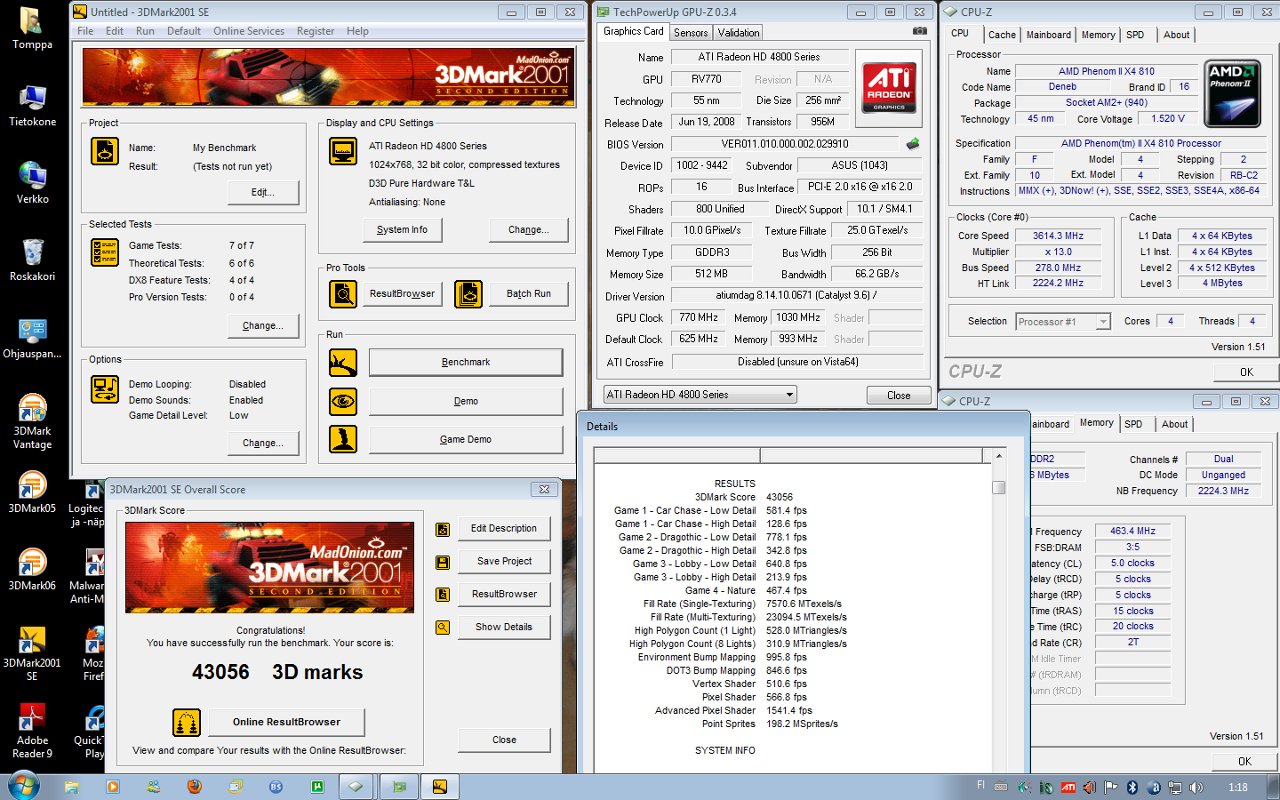The image size is (1280, 800).
Task: Click the Details scrollbar up arrow
Action: 998,456
